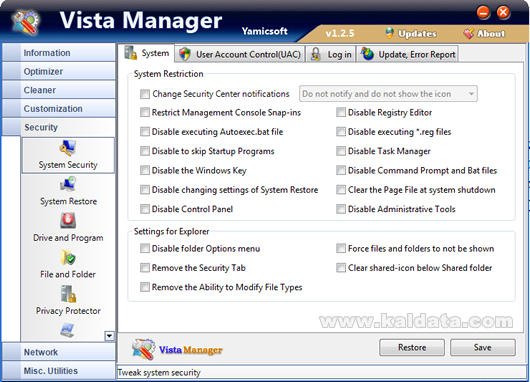Click the Tweak system security status text
The width and height of the screenshot is (530, 382).
pos(159,373)
